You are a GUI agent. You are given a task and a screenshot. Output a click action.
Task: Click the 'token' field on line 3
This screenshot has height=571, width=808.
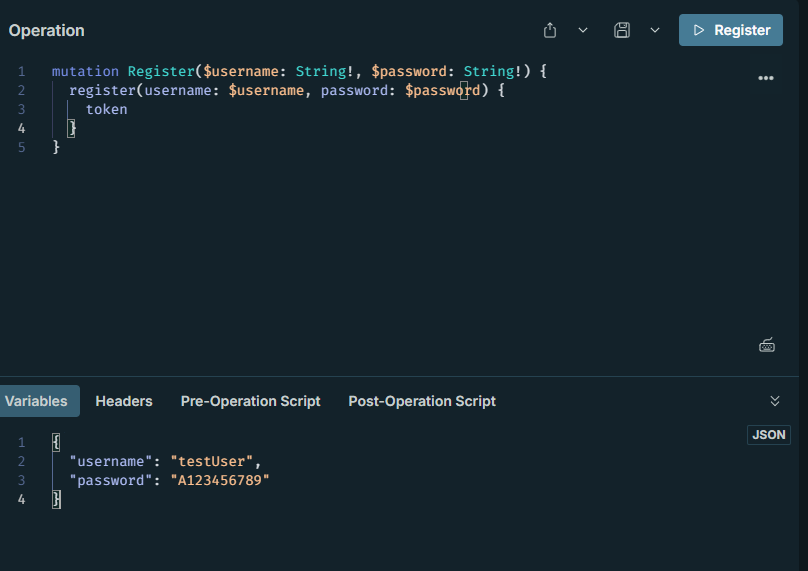pyautogui.click(x=107, y=109)
